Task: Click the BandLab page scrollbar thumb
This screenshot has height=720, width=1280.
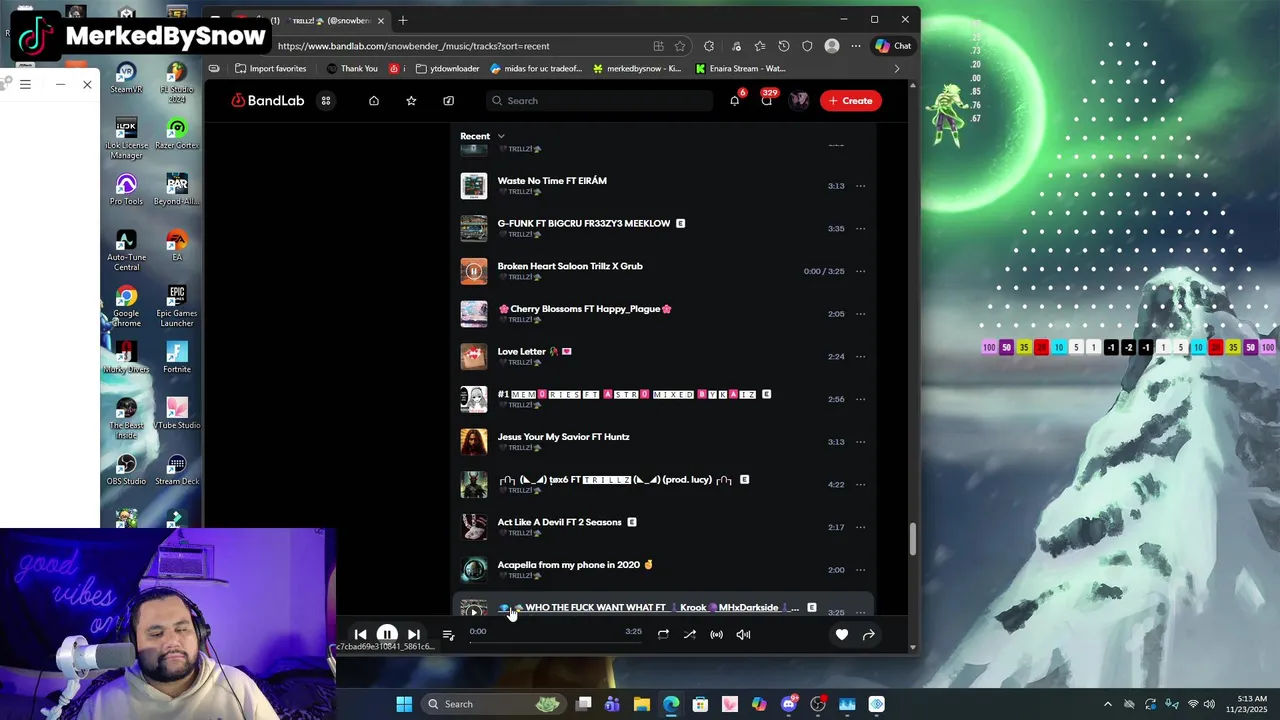Action: (912, 539)
